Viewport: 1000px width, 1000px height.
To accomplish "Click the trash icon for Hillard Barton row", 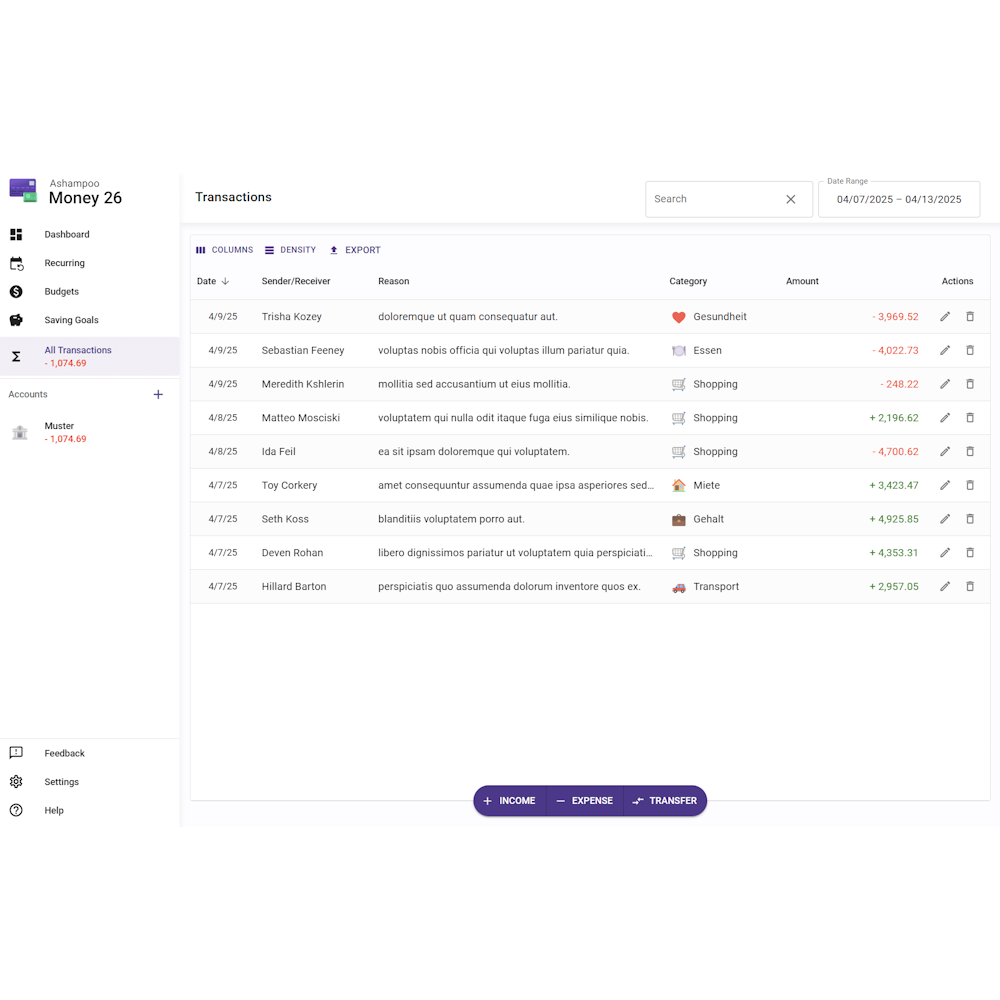I will coord(970,587).
